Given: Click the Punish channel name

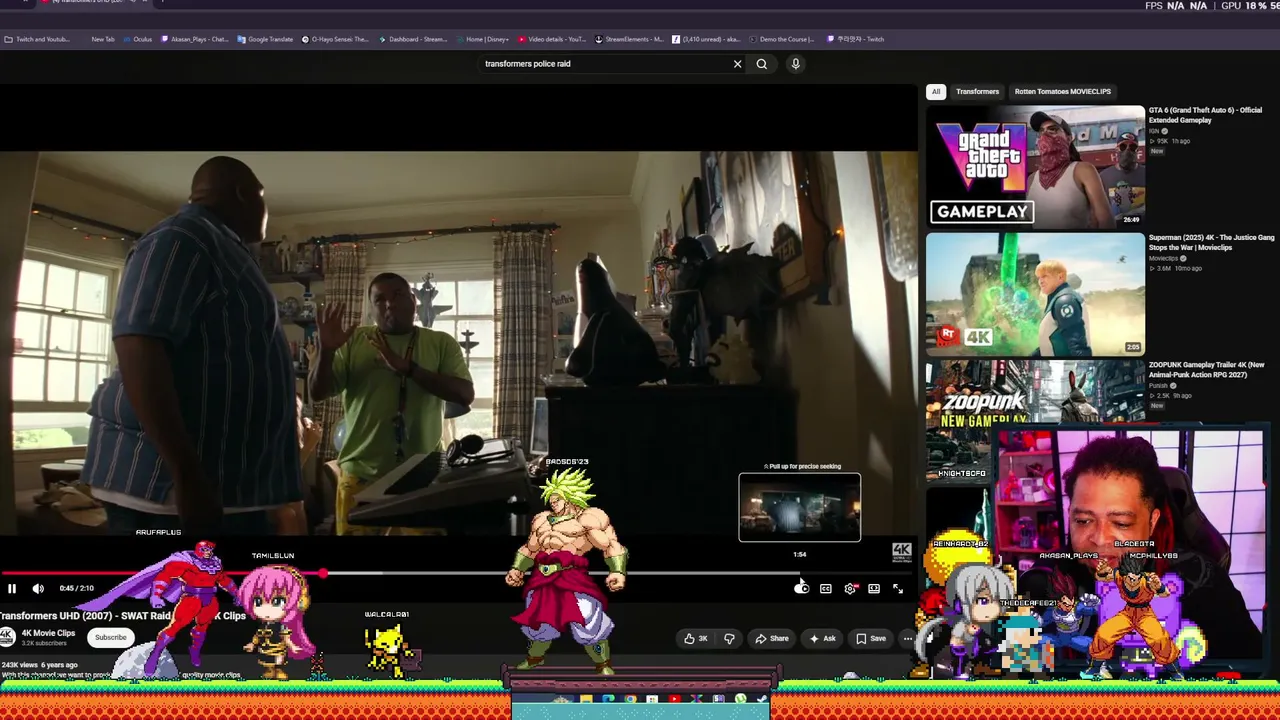Looking at the screenshot, I should point(1158,385).
